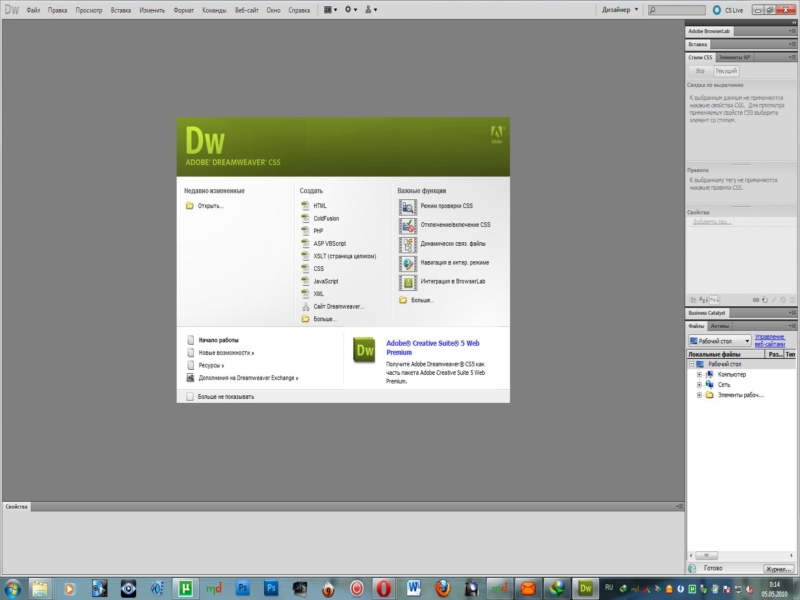
Task: Click the Управление веб-сайтами link
Action: coord(769,340)
